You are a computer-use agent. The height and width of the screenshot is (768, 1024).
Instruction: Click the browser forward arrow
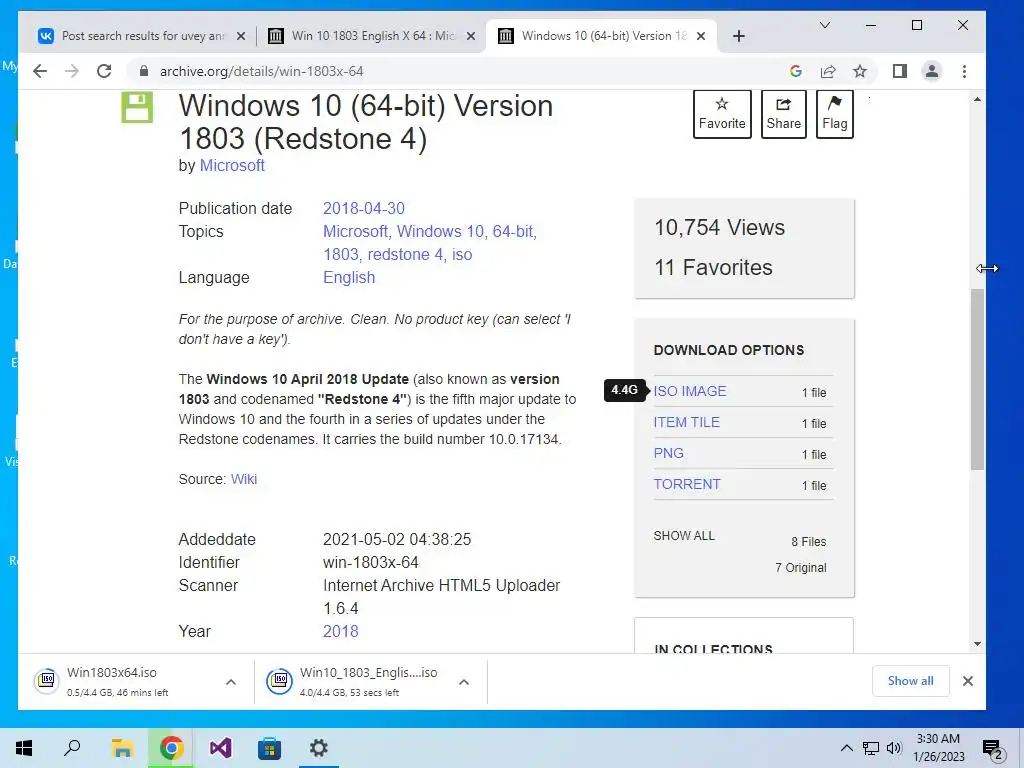[x=72, y=71]
